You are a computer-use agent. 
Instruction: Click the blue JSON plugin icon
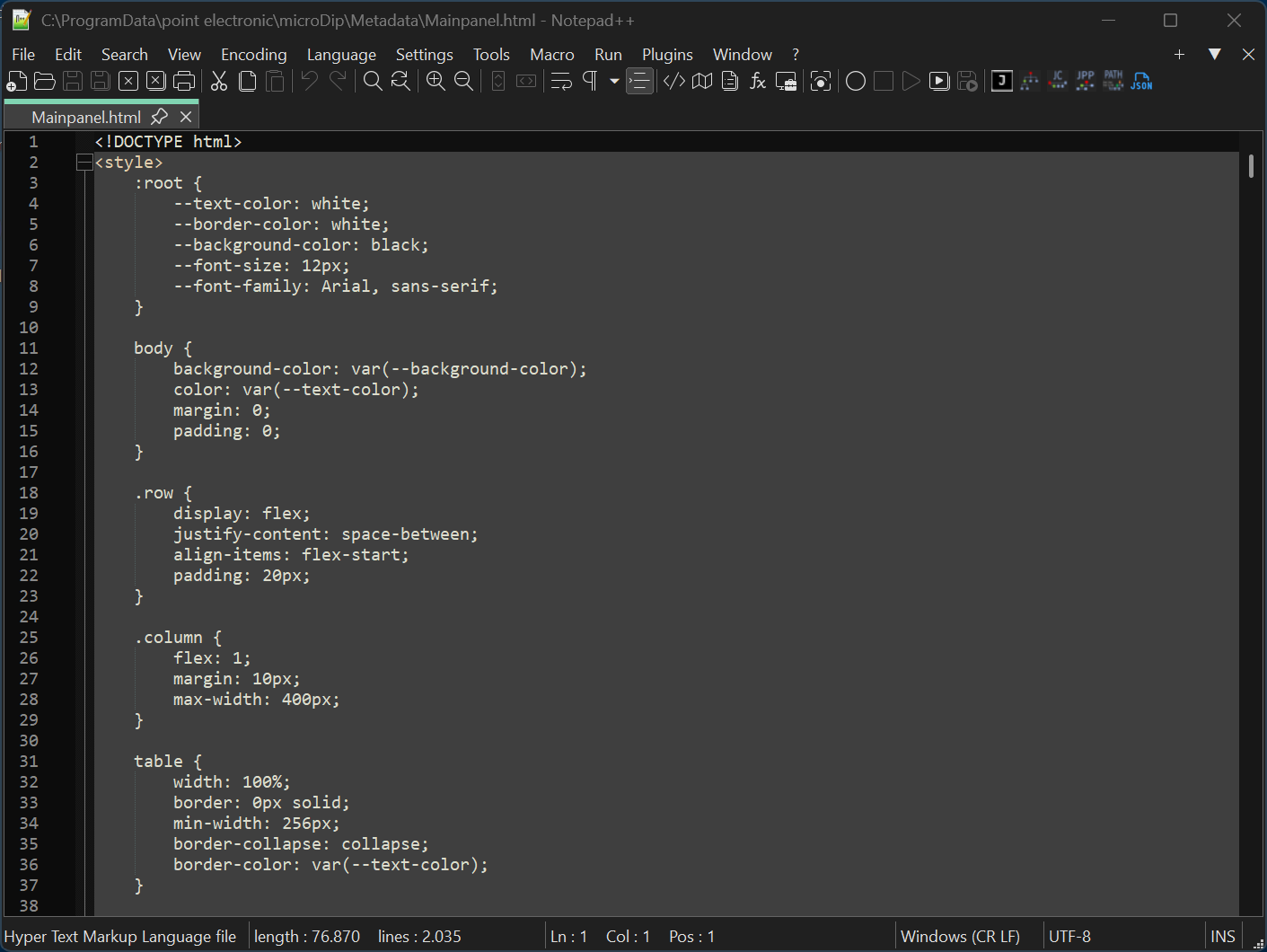1141,82
